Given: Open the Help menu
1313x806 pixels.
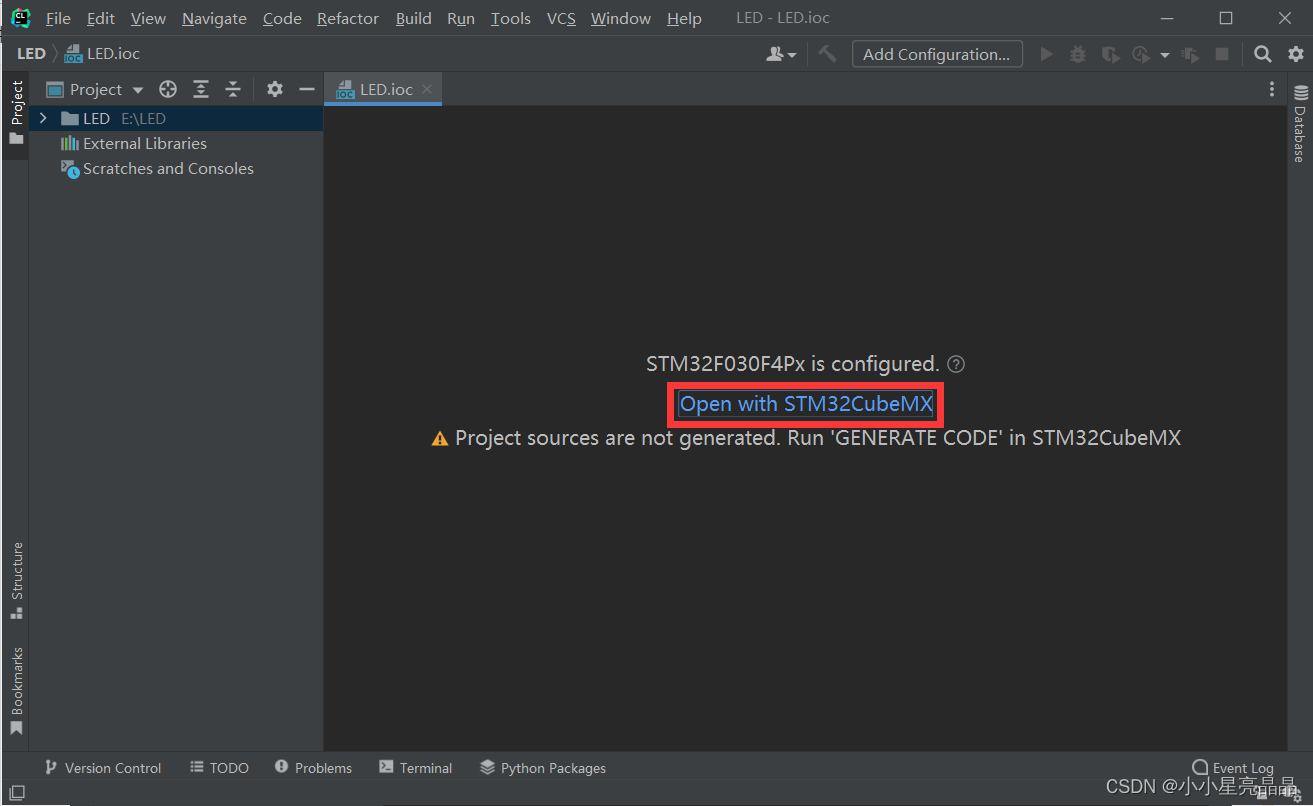Looking at the screenshot, I should click(684, 18).
